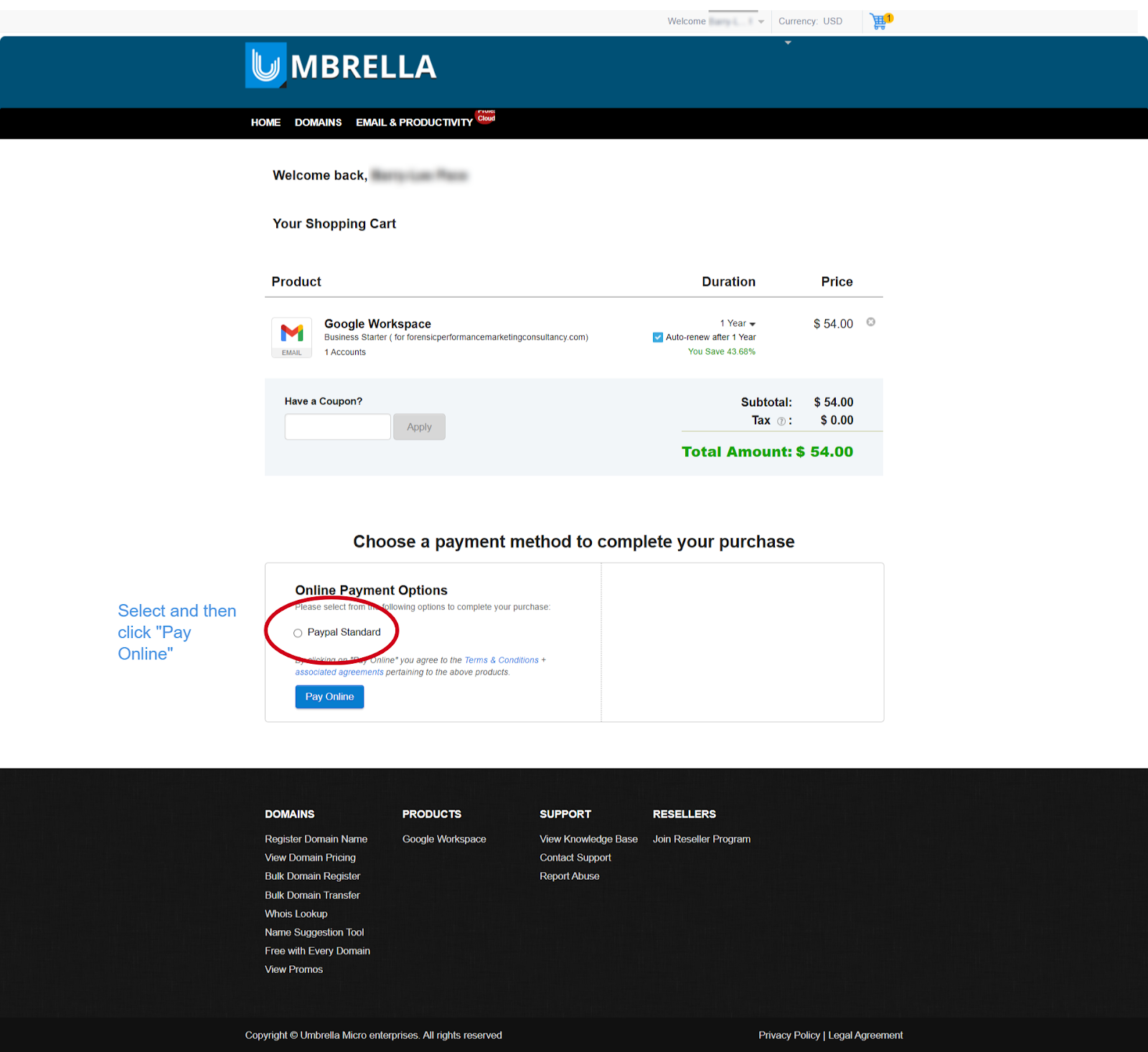The height and width of the screenshot is (1052, 1148).
Task: Open the Currency USD selector
Action: (x=810, y=22)
